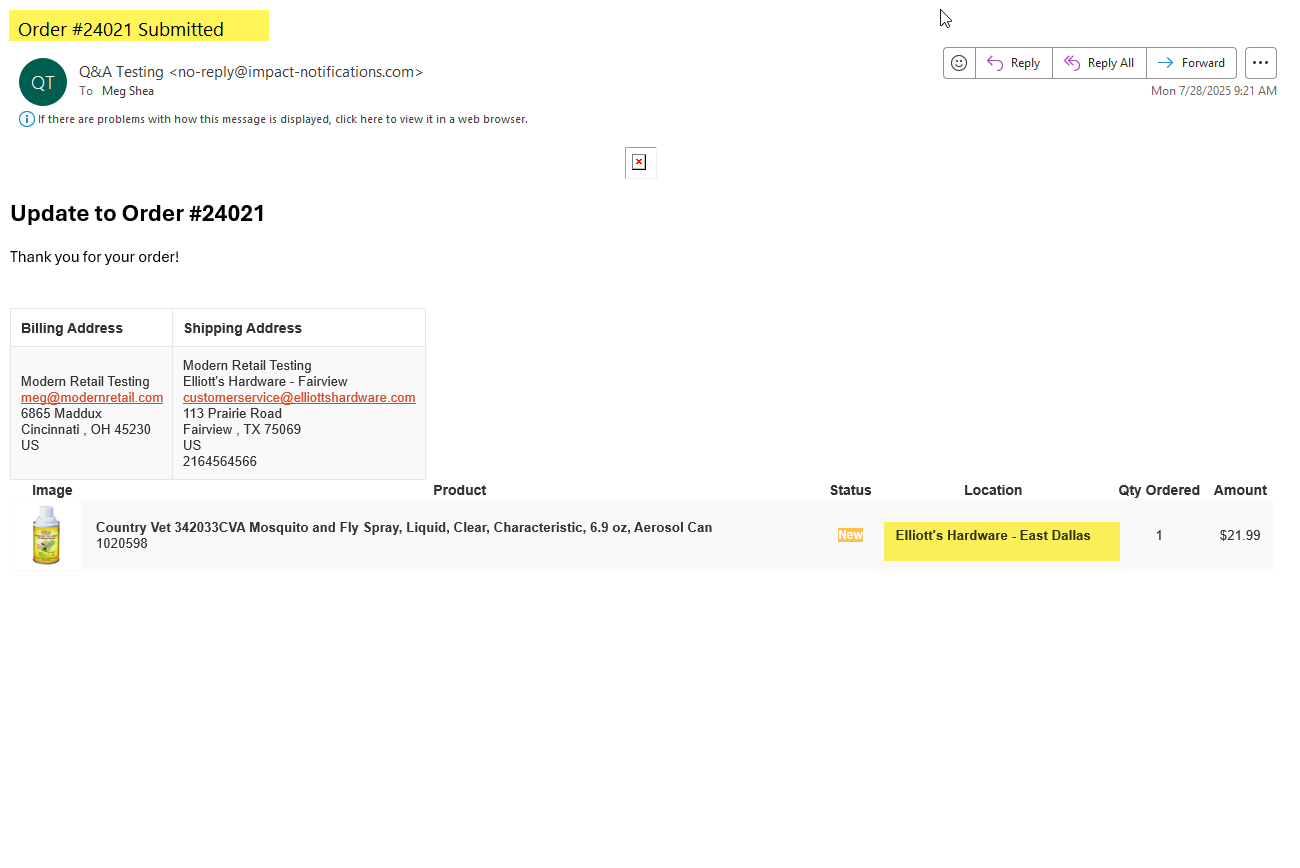Select the phone number 2164564566

[220, 462]
